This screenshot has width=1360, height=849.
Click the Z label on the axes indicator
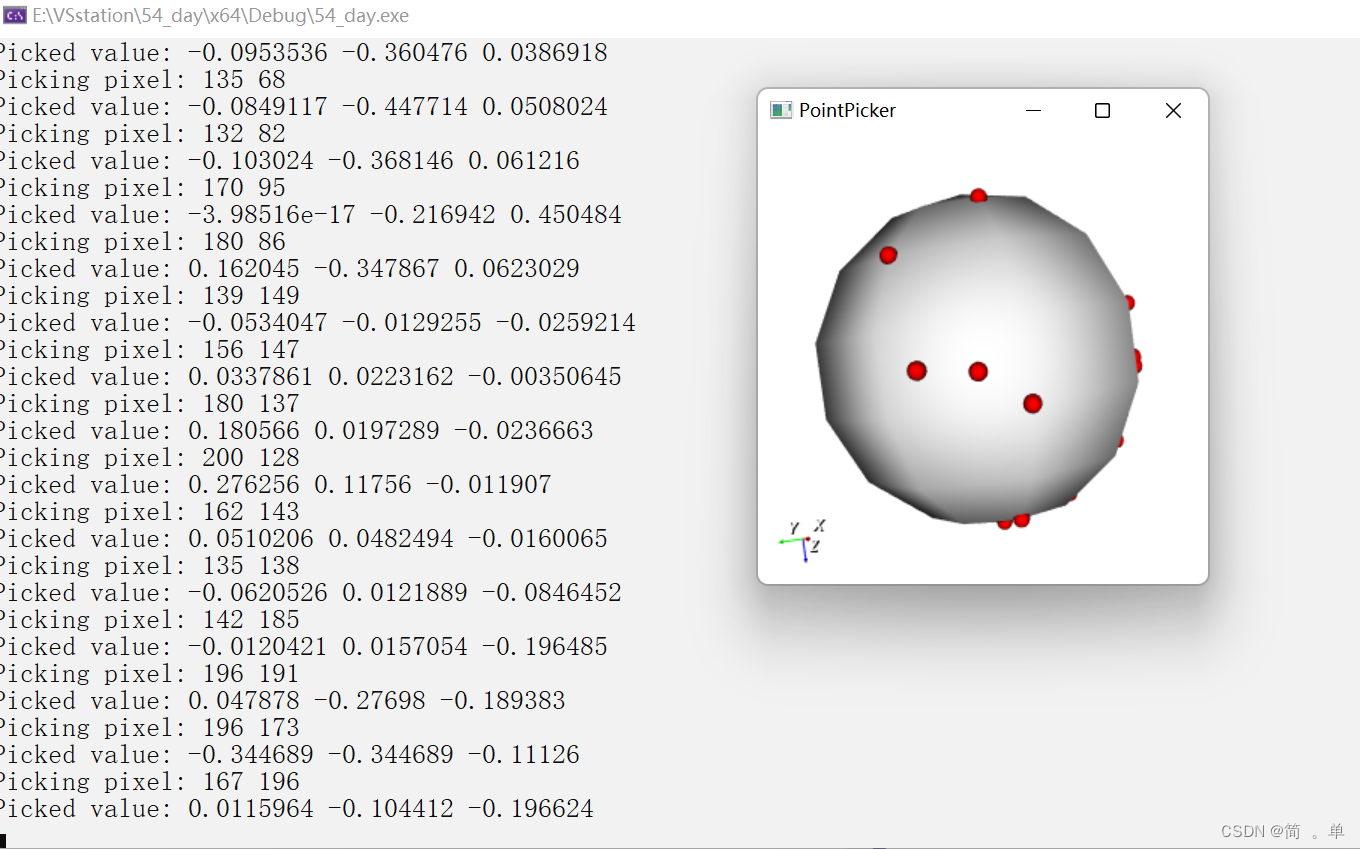pos(815,547)
